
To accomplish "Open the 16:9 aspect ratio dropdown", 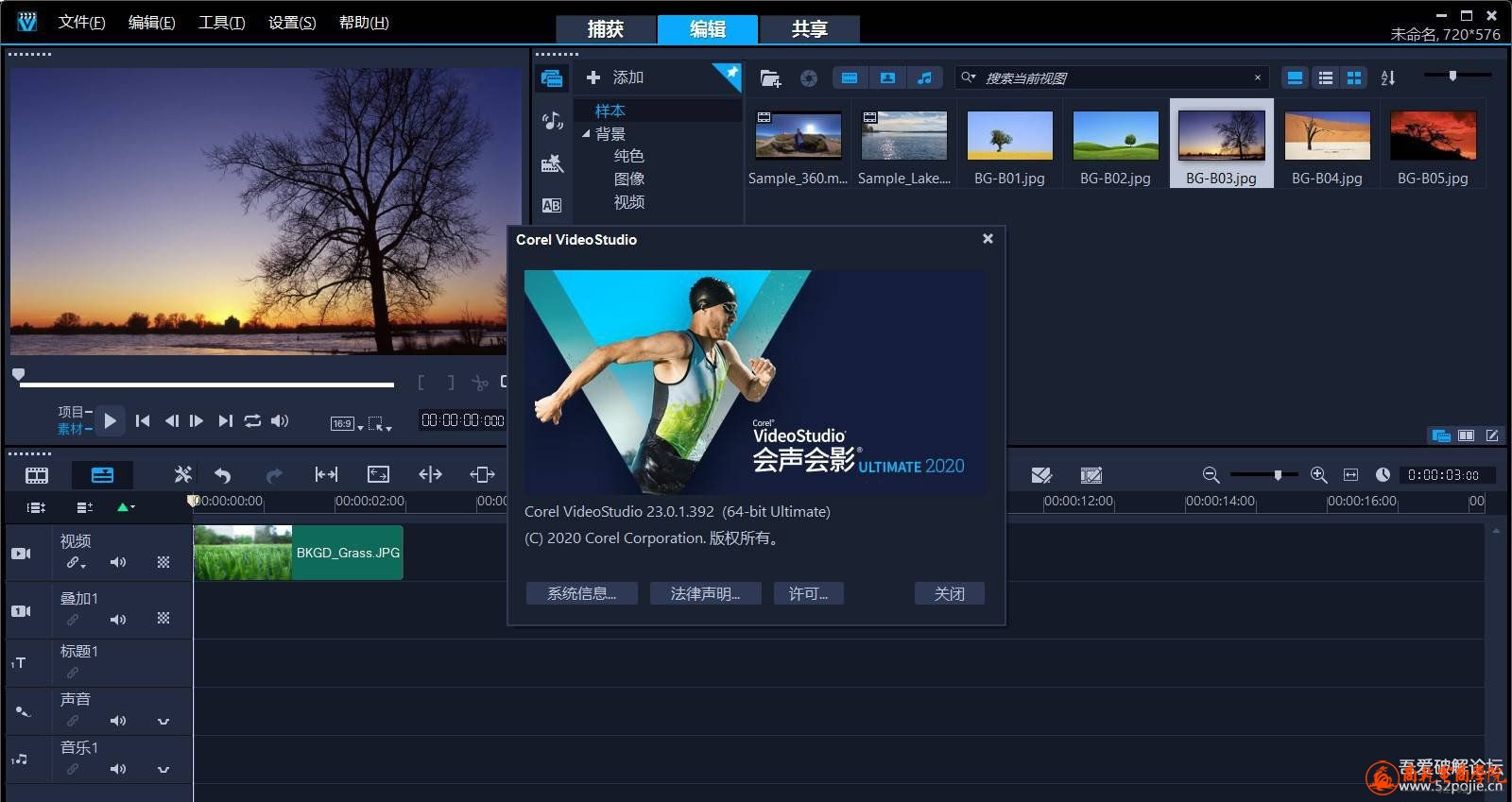I will point(346,424).
